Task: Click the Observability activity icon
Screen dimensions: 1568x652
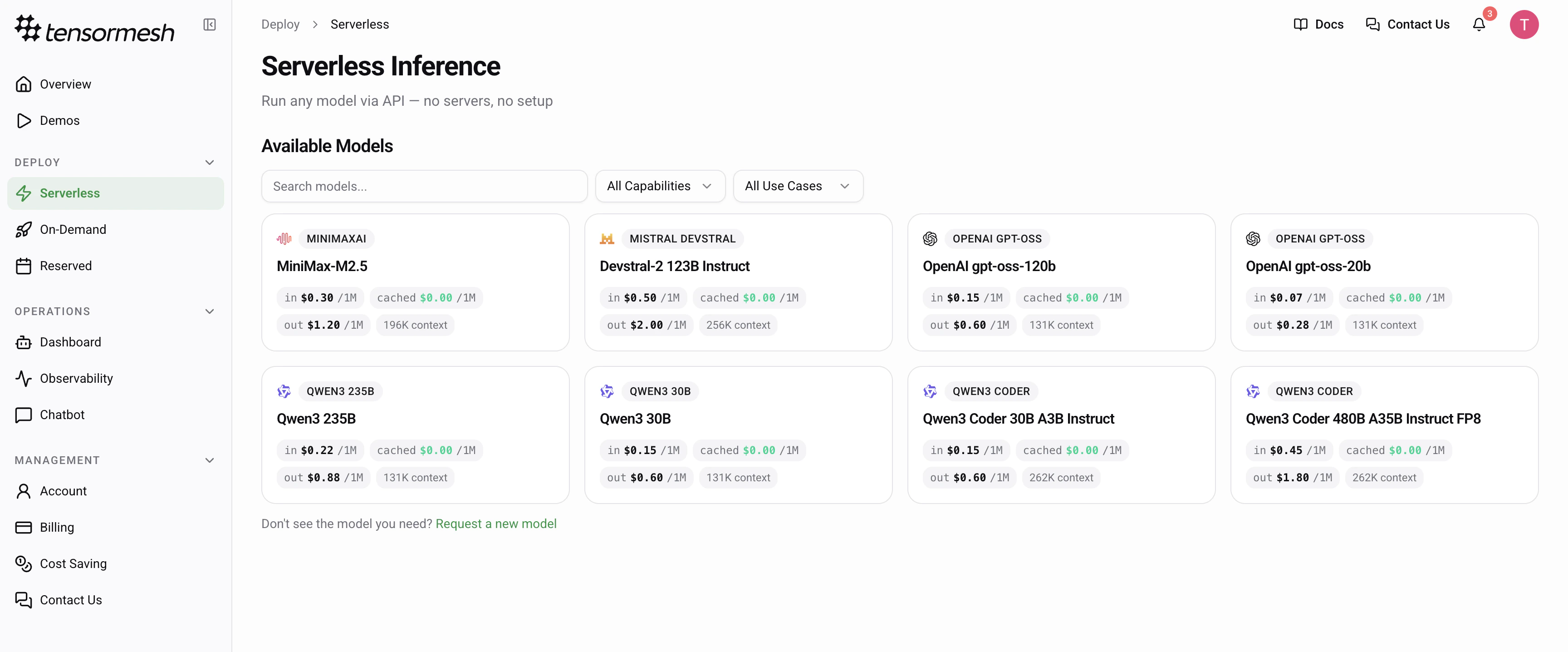Action: 24,378
